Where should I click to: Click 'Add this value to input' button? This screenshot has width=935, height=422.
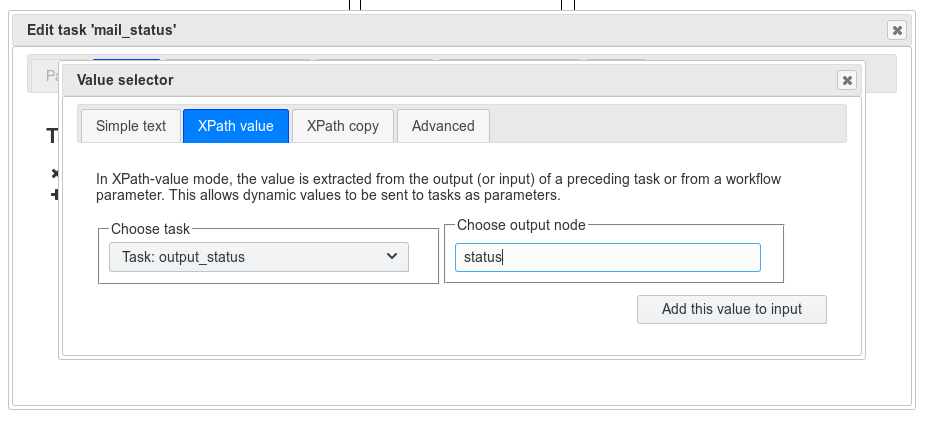click(x=732, y=309)
